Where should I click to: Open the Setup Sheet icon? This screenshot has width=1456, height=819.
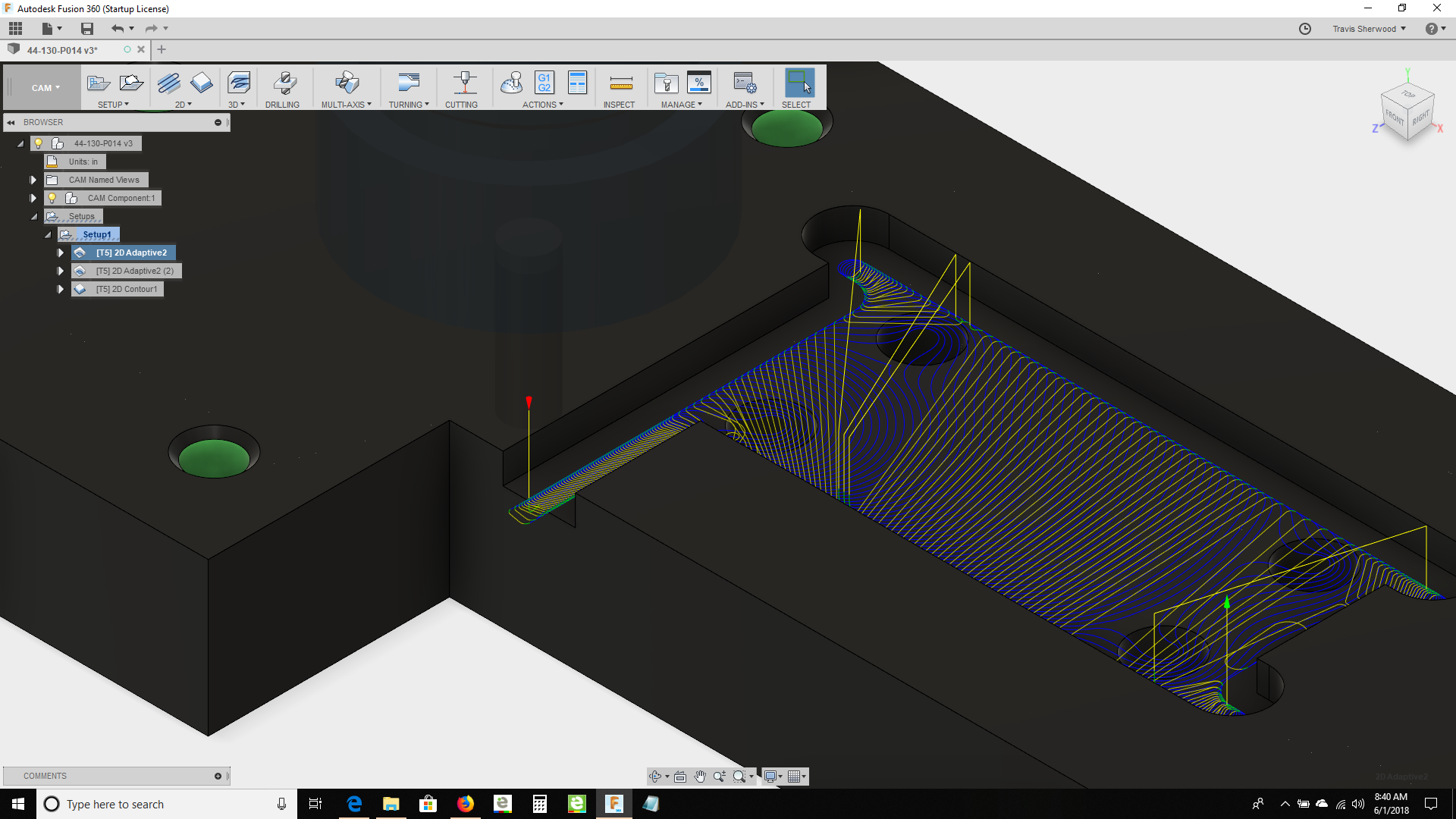pyautogui.click(x=577, y=83)
